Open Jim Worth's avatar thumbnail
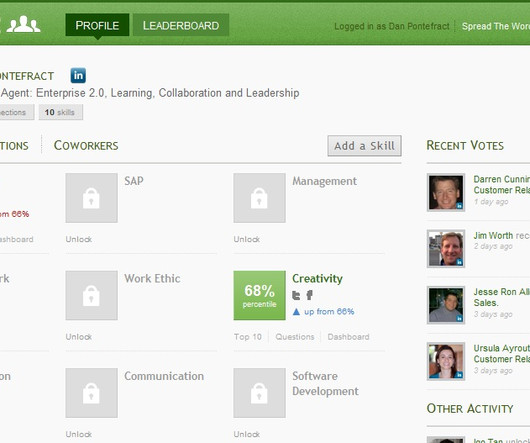Image resolution: width=530 pixels, height=443 pixels. (x=446, y=249)
